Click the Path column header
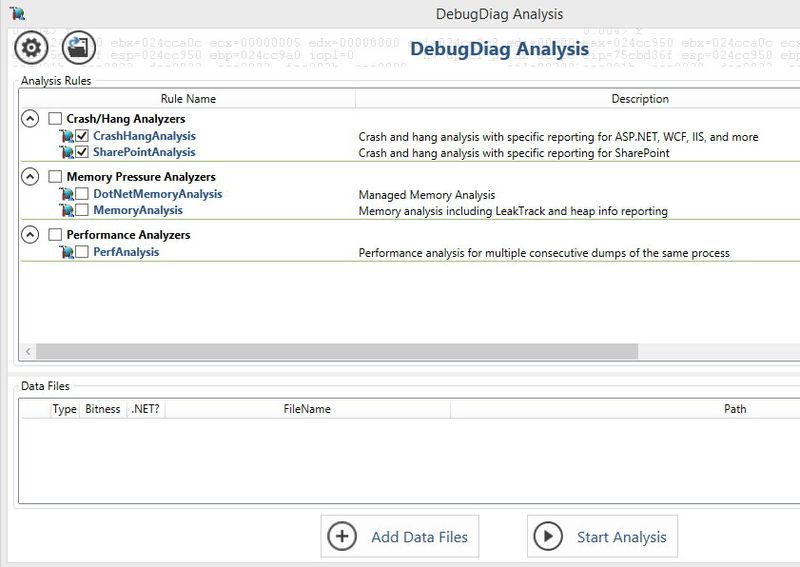This screenshot has width=800, height=567. 735,409
